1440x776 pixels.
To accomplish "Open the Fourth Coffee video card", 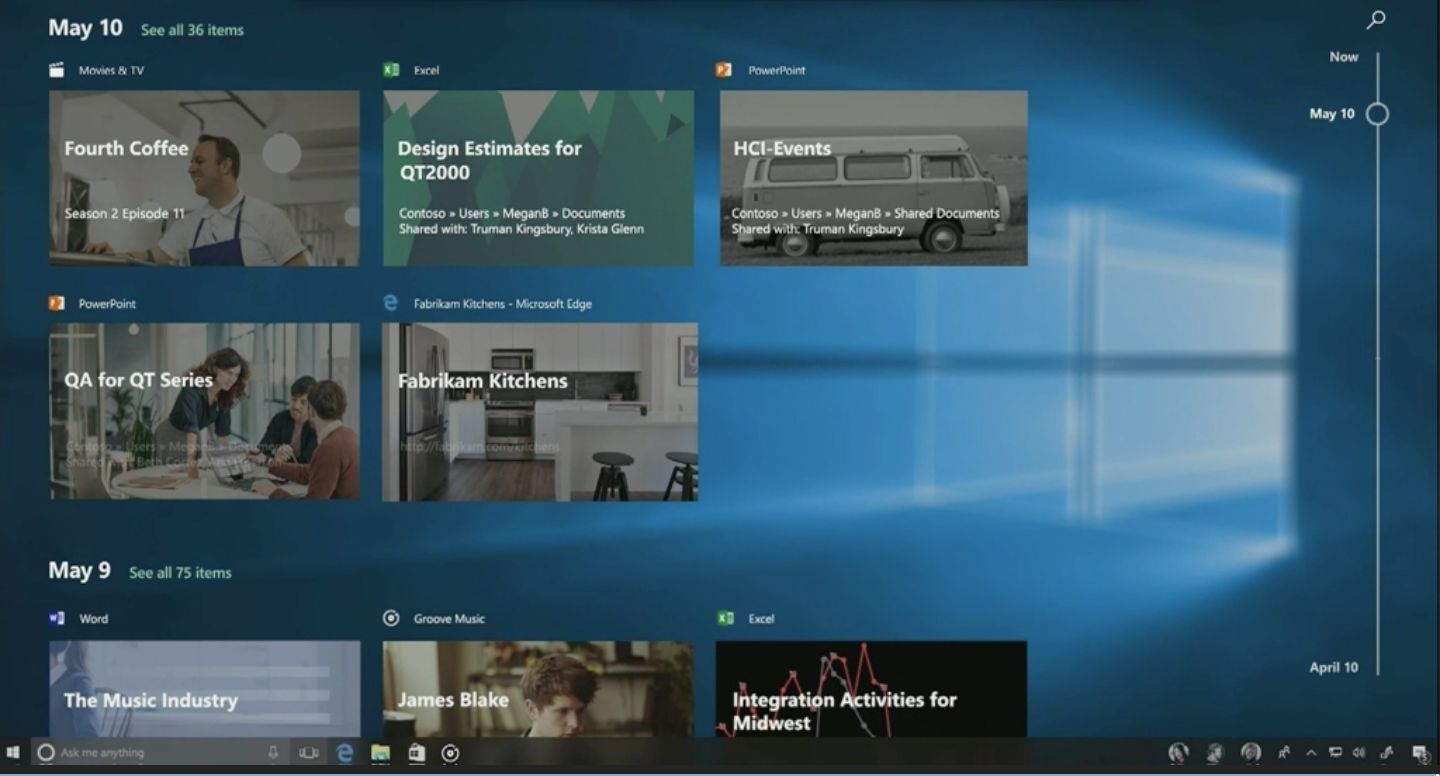I will coord(204,178).
